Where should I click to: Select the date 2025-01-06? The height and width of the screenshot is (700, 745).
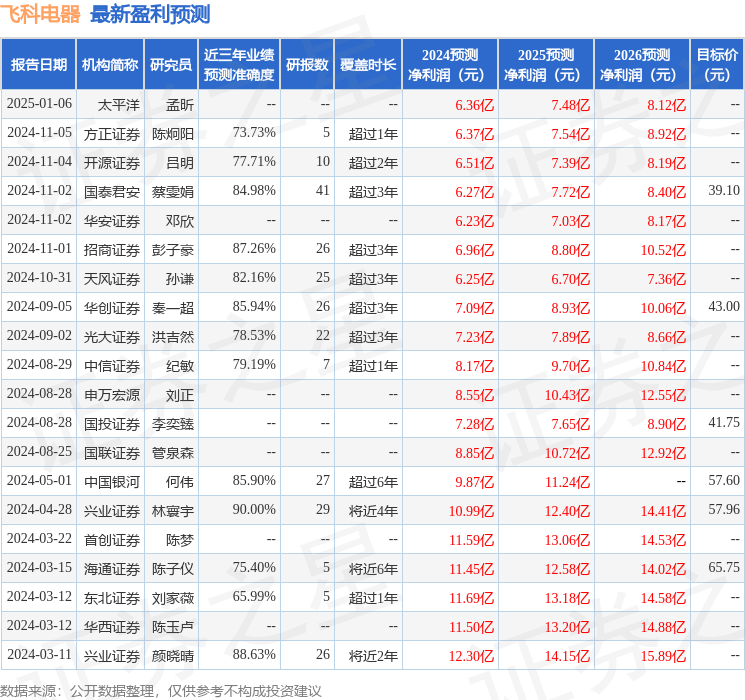[39, 104]
